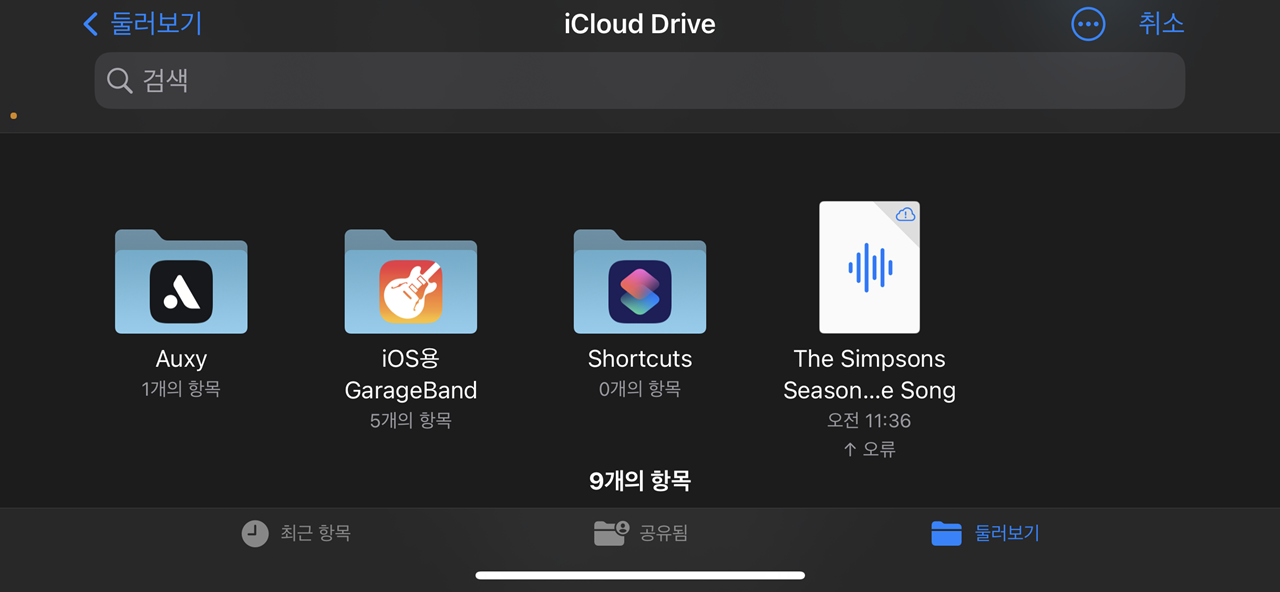Tap the iCloud error badge on audio file

point(906,214)
